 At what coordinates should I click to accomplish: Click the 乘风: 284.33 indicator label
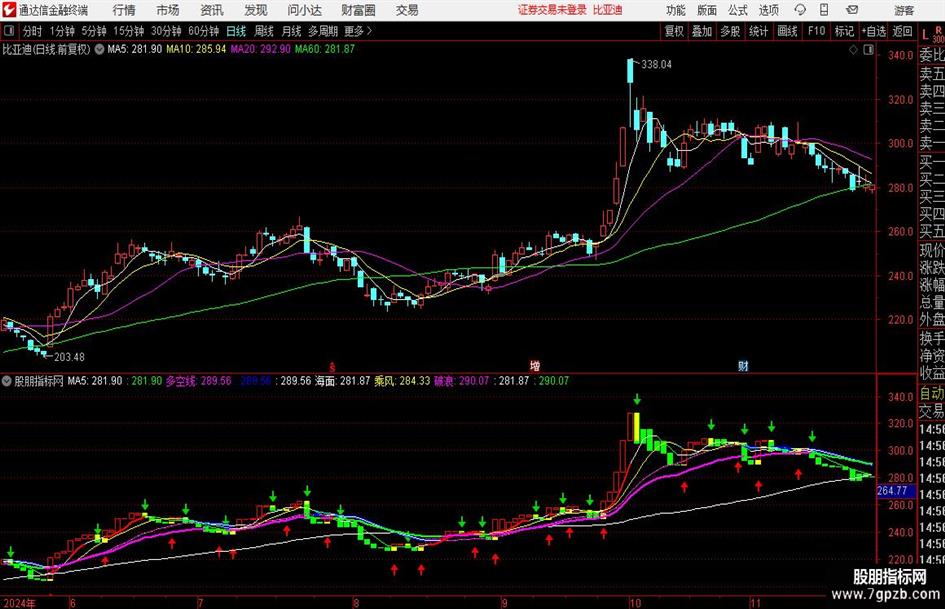click(402, 381)
